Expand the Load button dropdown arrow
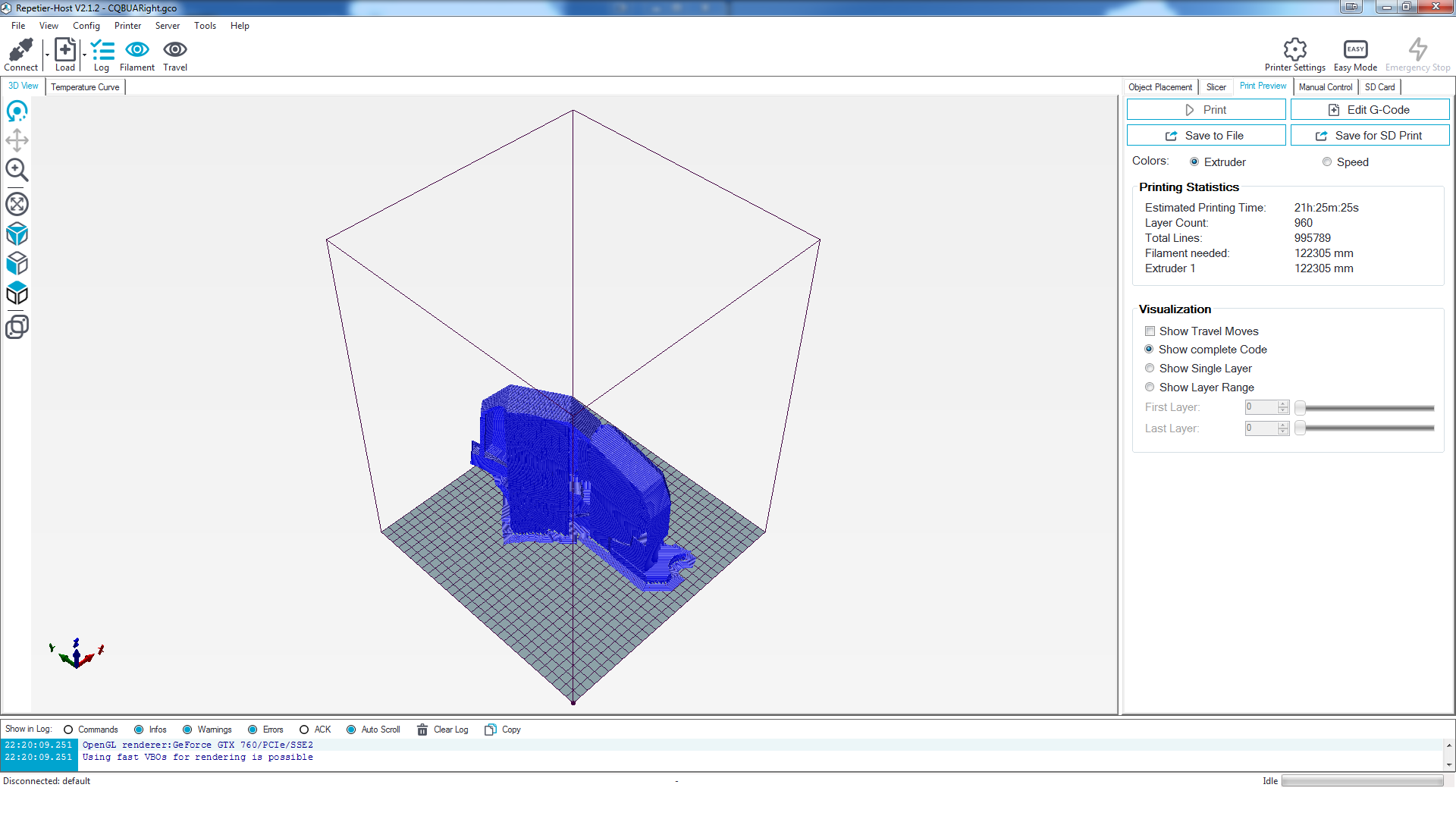The image size is (1456, 819). click(x=84, y=55)
